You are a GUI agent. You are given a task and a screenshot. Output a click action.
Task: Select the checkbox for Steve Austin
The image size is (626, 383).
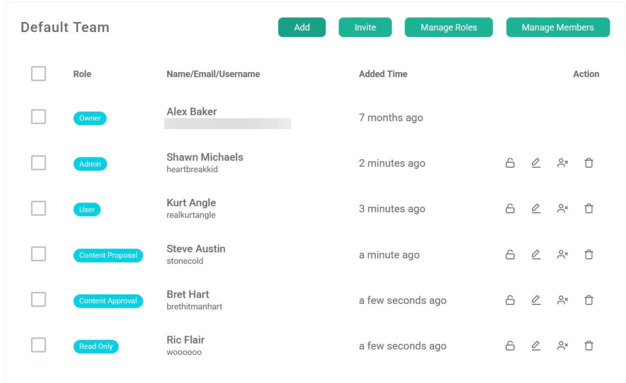[x=38, y=254]
